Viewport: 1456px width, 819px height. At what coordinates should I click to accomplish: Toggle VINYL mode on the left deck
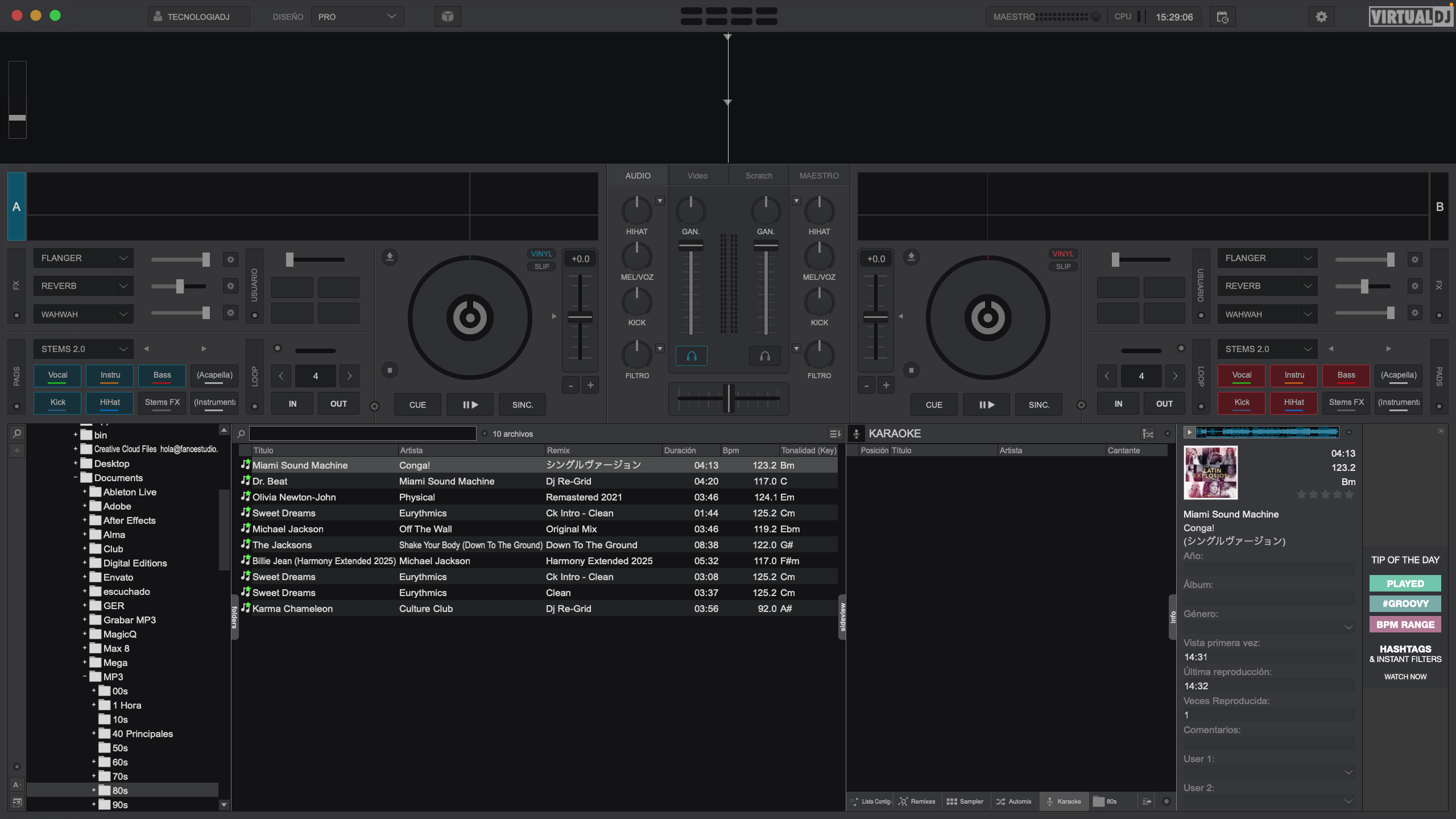tap(540, 254)
